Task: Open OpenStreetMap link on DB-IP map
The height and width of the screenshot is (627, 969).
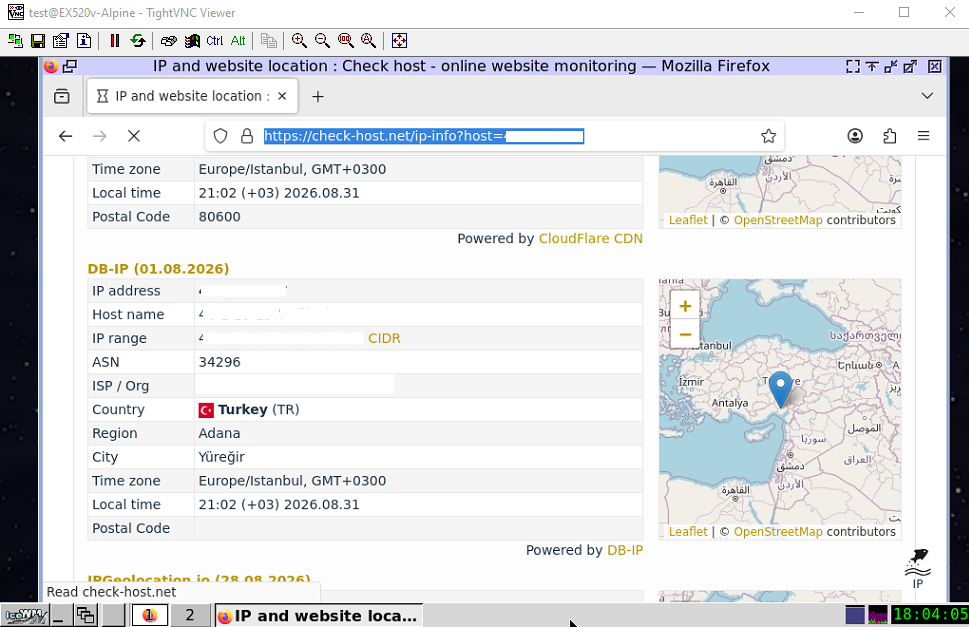Action: [x=778, y=532]
